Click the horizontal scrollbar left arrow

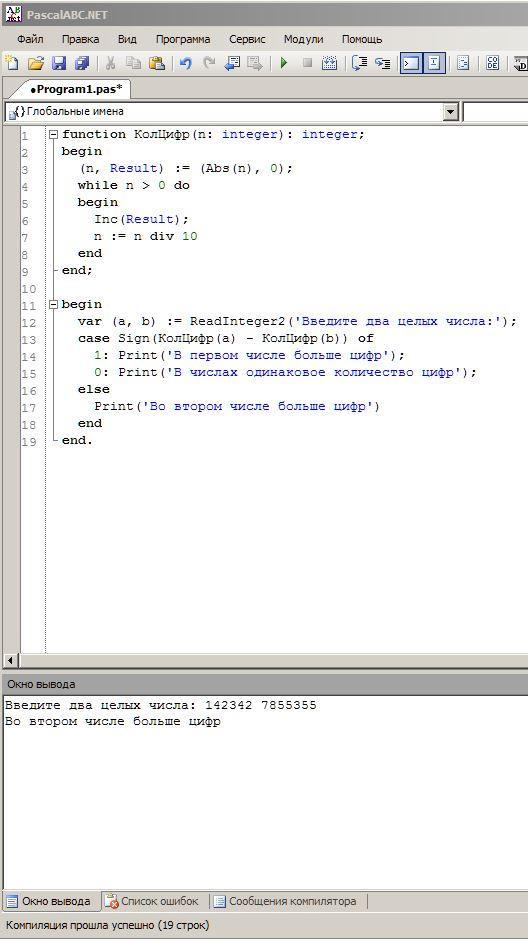(10, 661)
